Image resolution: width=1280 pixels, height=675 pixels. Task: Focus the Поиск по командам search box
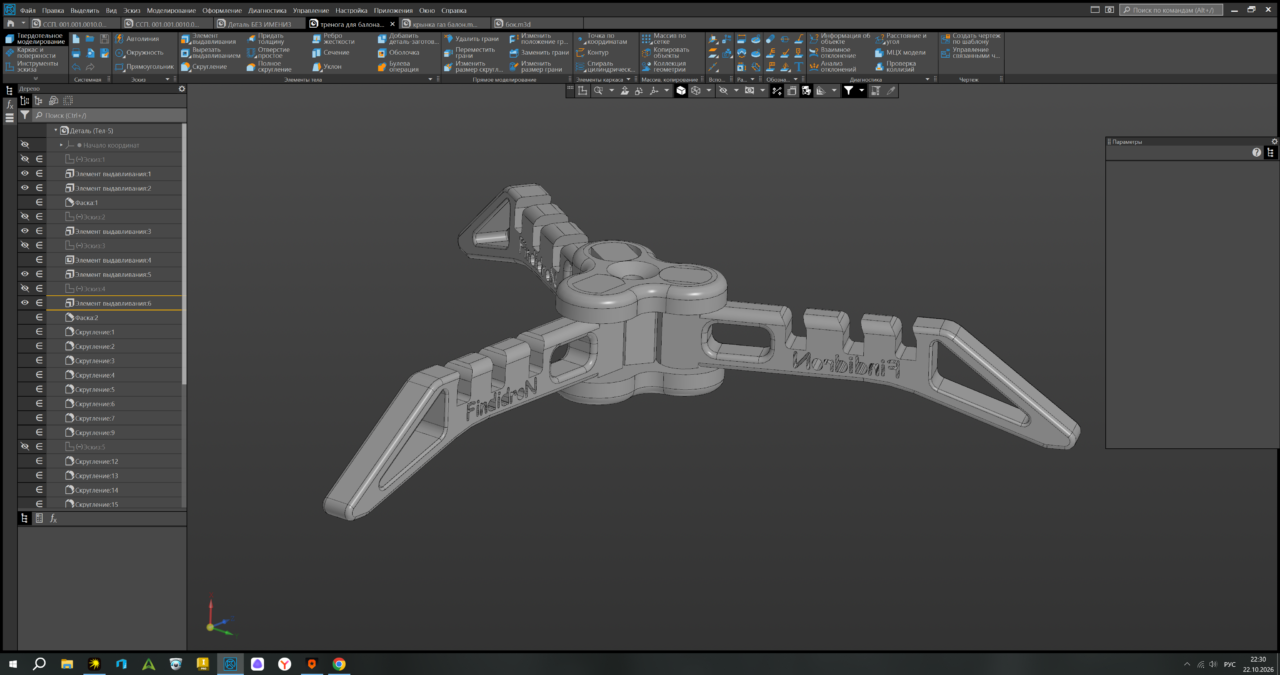pos(1170,10)
